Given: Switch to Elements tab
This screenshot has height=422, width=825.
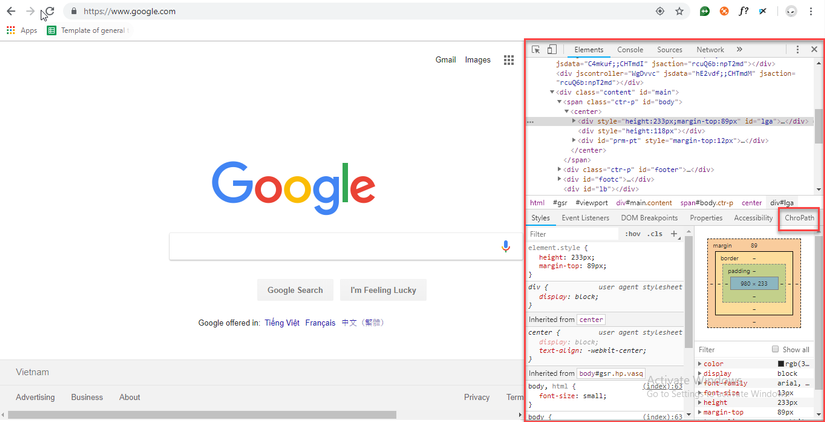Looking at the screenshot, I should 589,49.
